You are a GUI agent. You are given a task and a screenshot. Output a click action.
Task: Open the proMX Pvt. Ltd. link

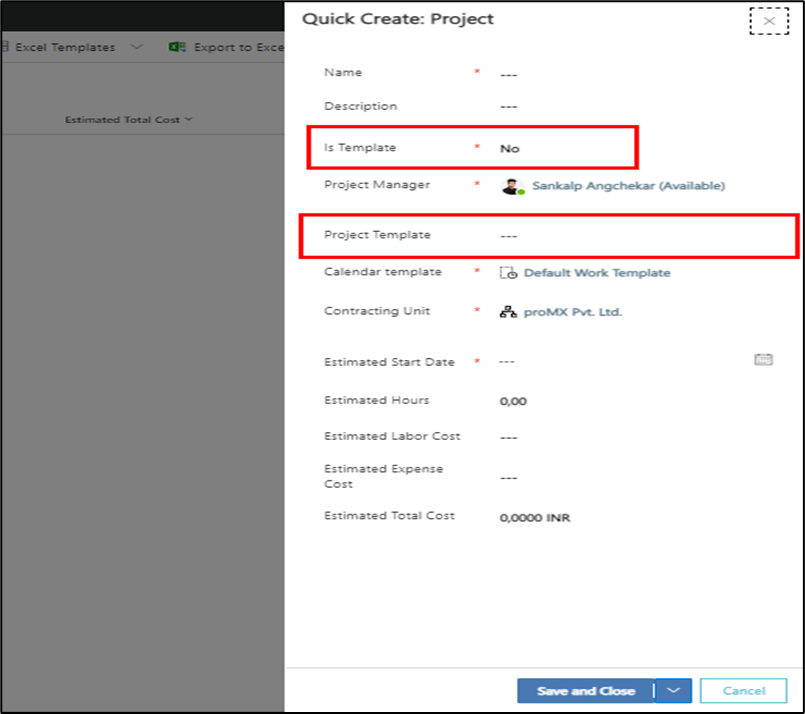[x=572, y=312]
